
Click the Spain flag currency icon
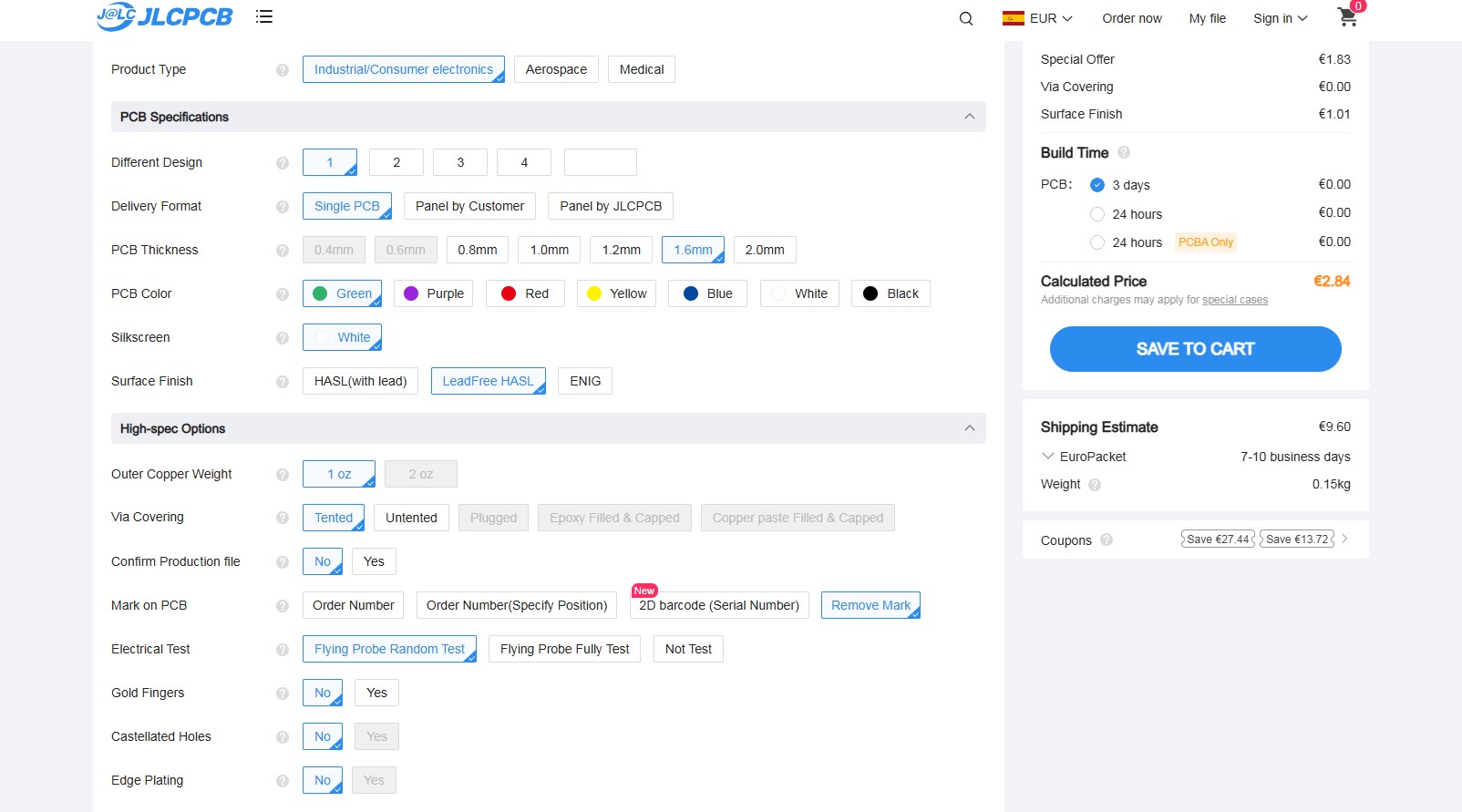pos(1014,18)
